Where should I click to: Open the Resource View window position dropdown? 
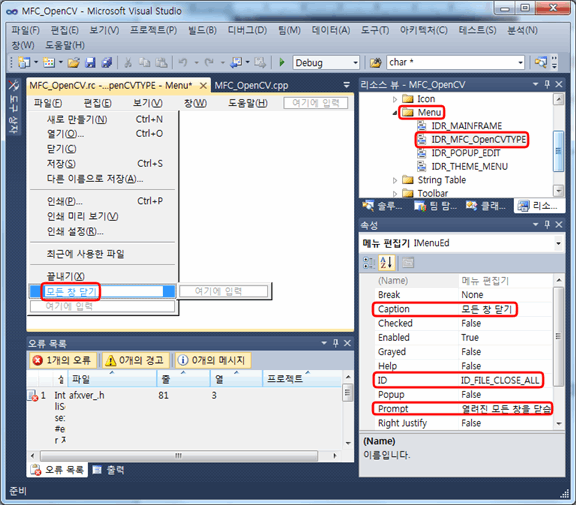pos(536,84)
